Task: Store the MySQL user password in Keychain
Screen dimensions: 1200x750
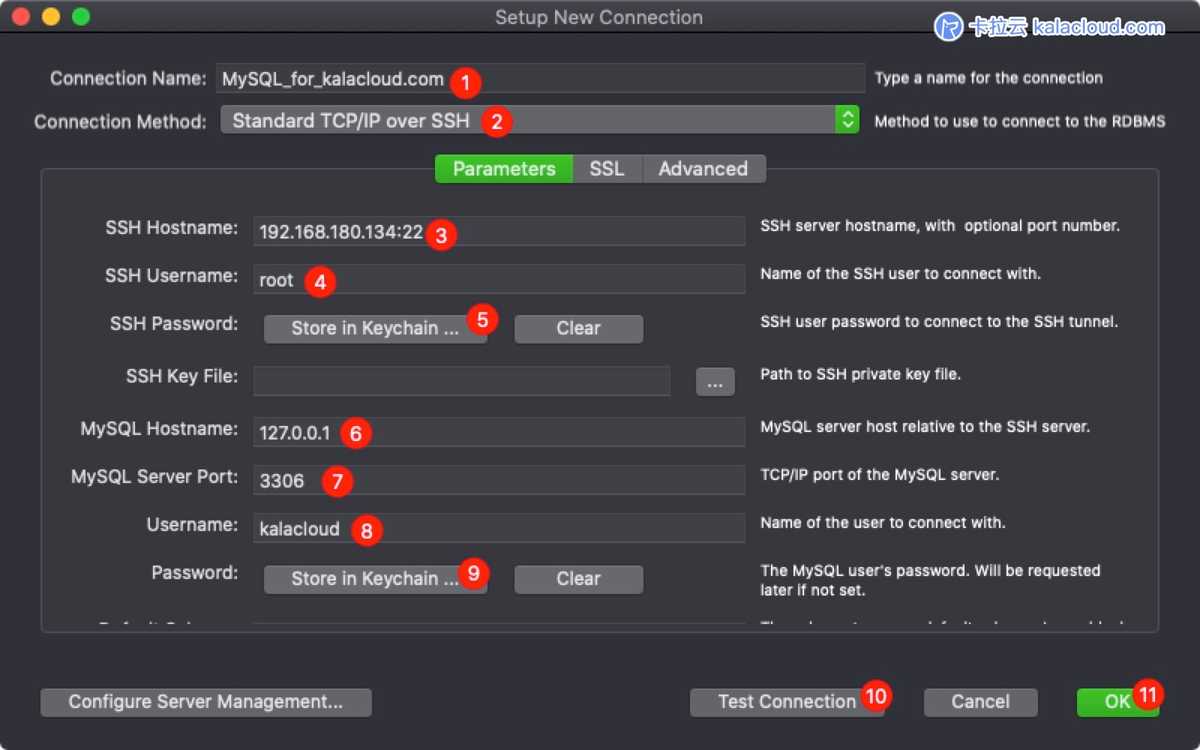Action: tap(370, 578)
